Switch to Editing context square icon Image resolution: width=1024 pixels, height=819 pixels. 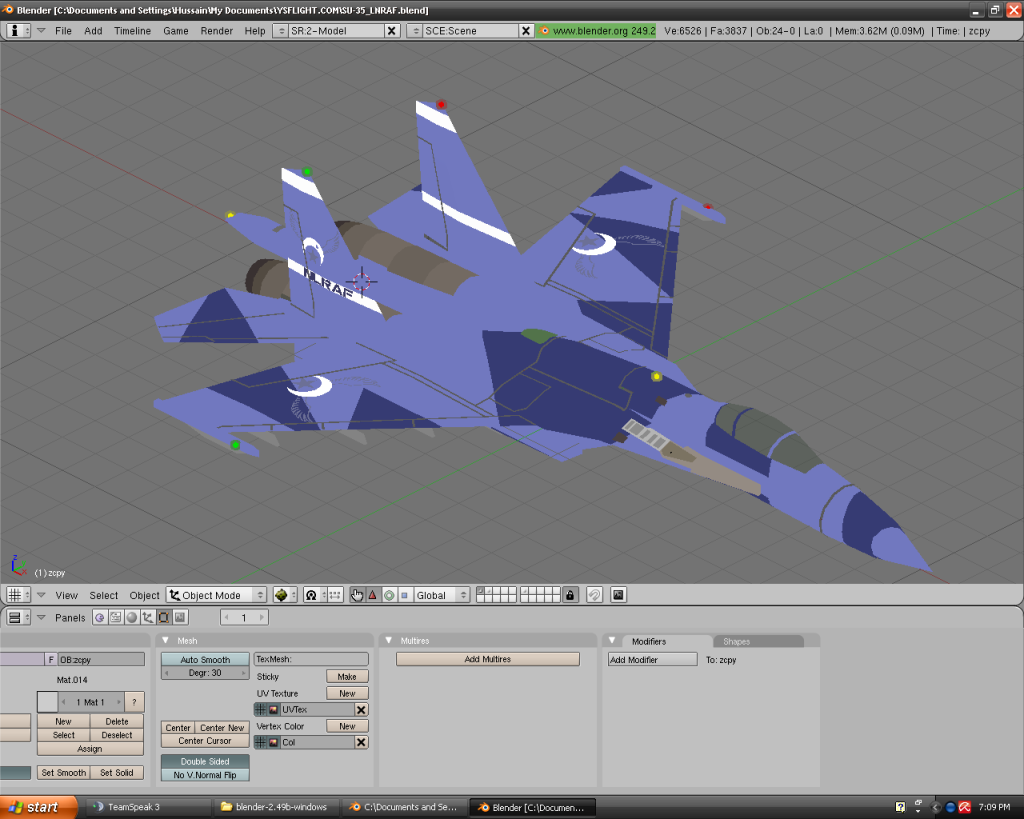coord(164,617)
